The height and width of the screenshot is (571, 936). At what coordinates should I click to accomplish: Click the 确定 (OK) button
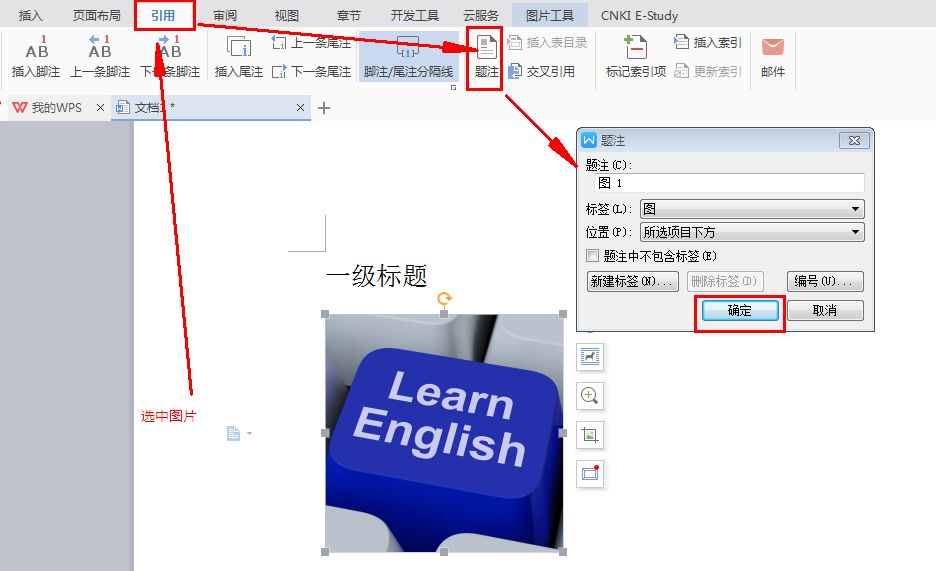740,311
